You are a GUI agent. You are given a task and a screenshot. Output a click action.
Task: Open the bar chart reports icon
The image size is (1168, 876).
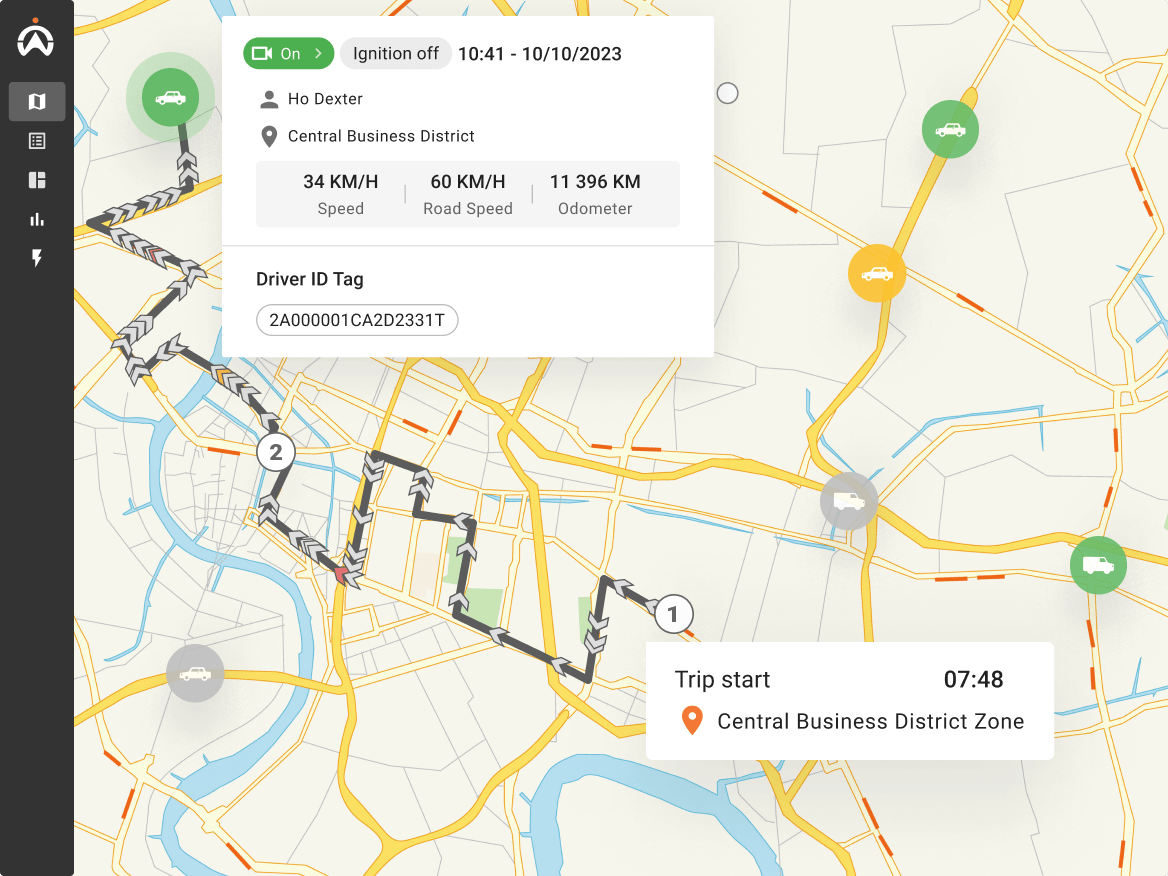pos(37,219)
